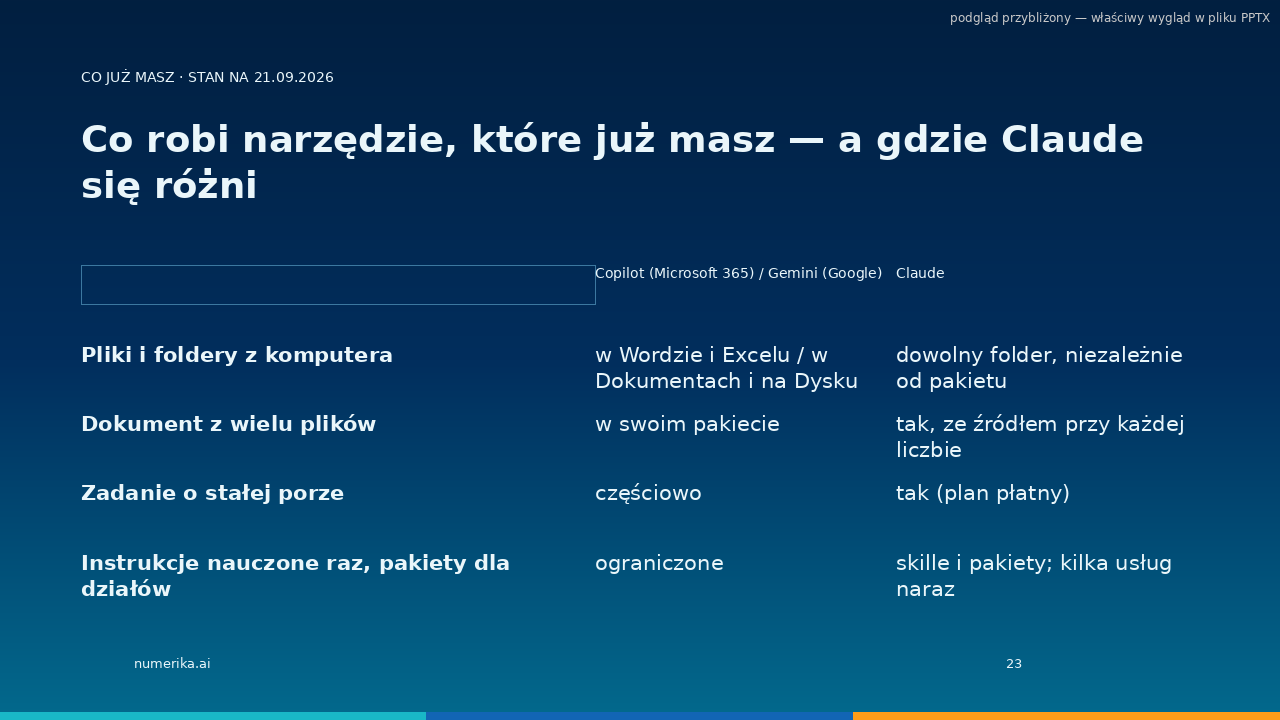The width and height of the screenshot is (1280, 720).
Task: Select the cell 'w swoim pakiecie'
Action: click(x=687, y=424)
